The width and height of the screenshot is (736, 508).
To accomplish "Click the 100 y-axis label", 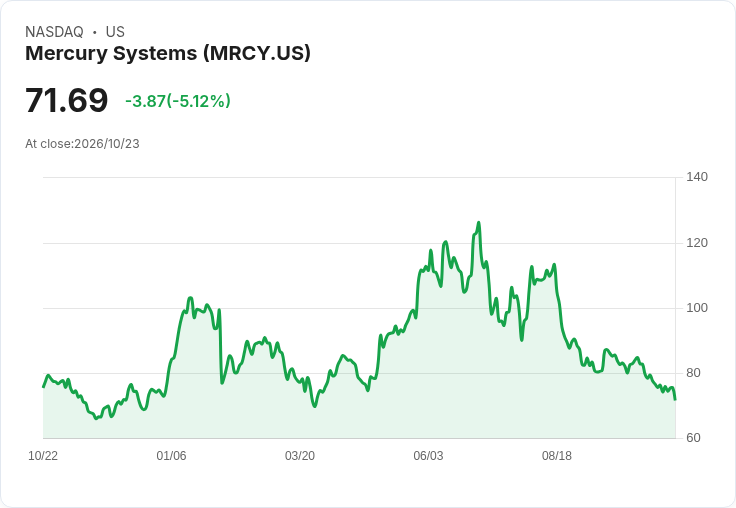I will point(697,308).
